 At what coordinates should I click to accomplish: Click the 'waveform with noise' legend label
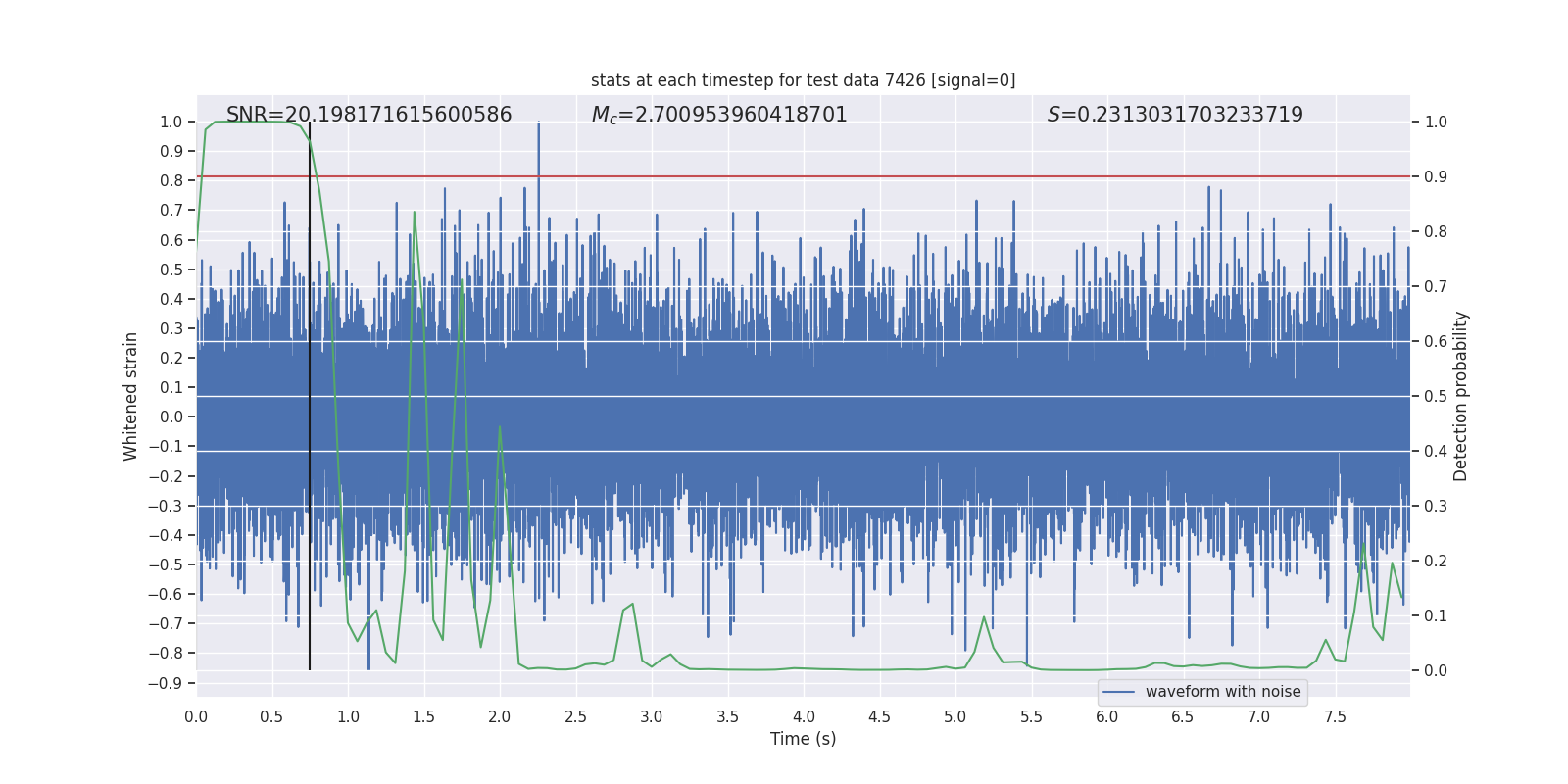pyautogui.click(x=1222, y=692)
